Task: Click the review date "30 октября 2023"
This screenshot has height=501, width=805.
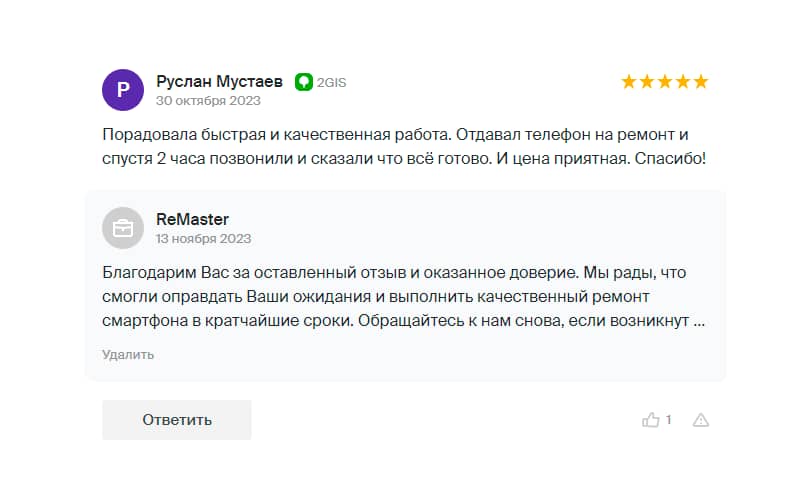Action: click(x=208, y=101)
